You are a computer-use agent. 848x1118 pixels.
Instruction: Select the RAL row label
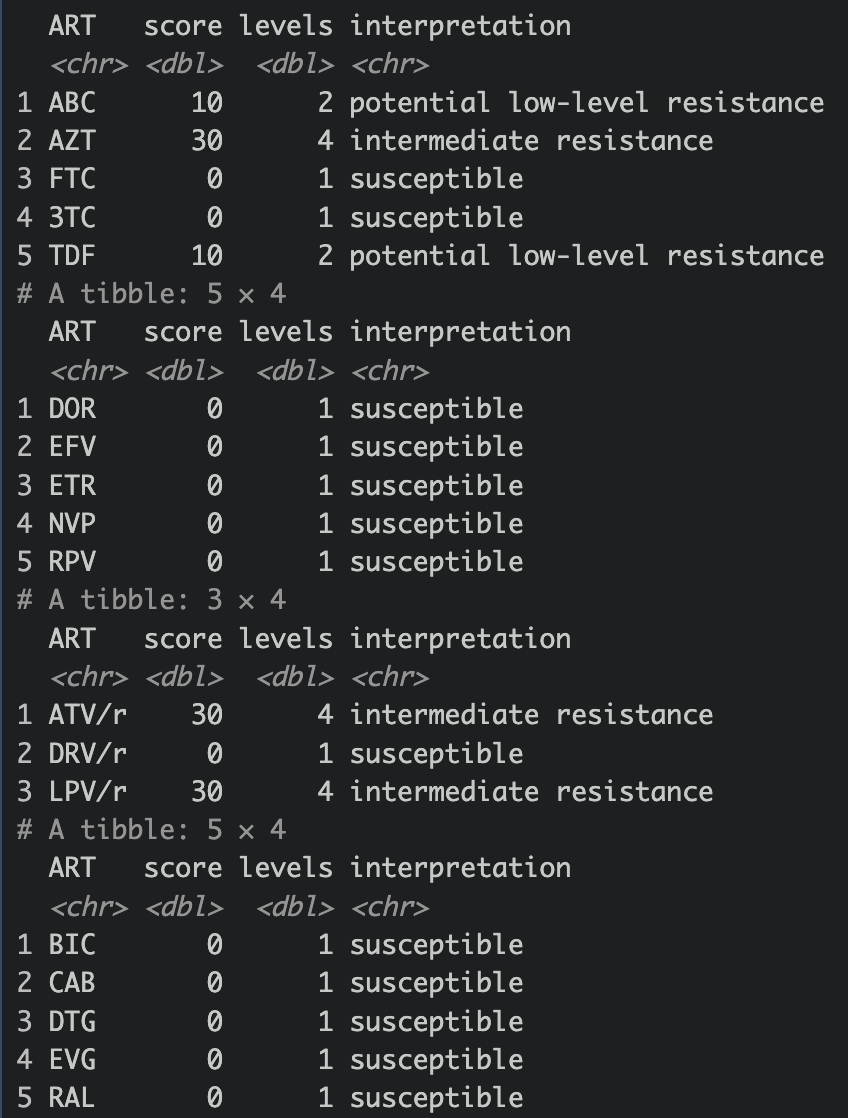click(72, 1098)
